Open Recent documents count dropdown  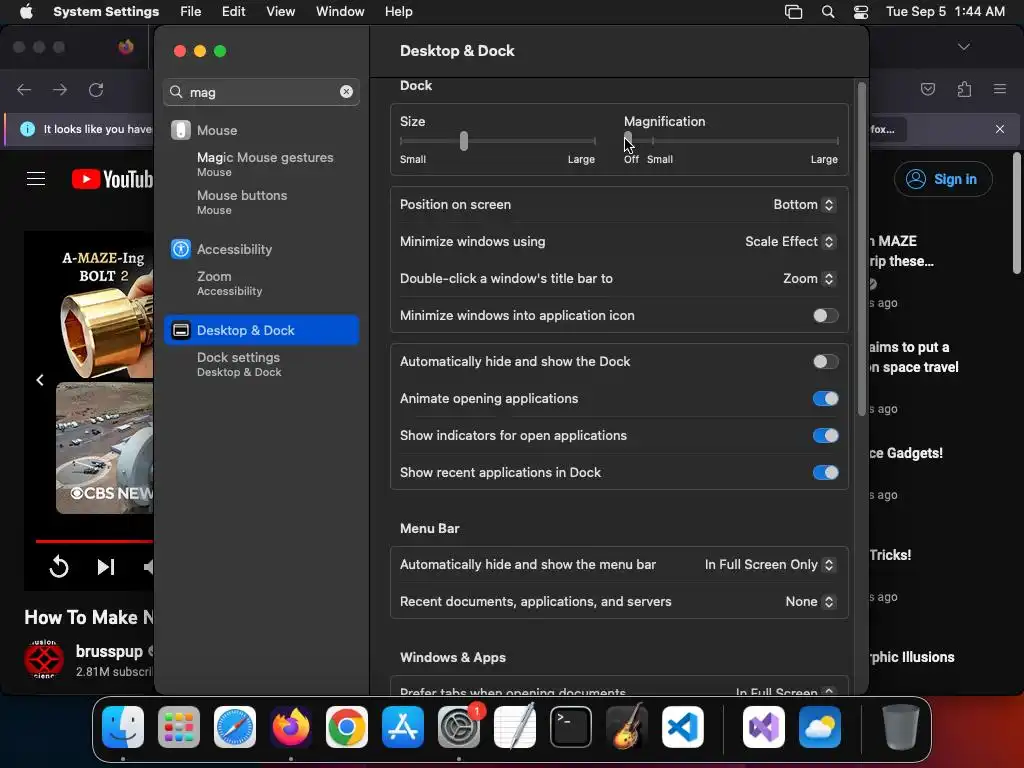pyautogui.click(x=810, y=602)
